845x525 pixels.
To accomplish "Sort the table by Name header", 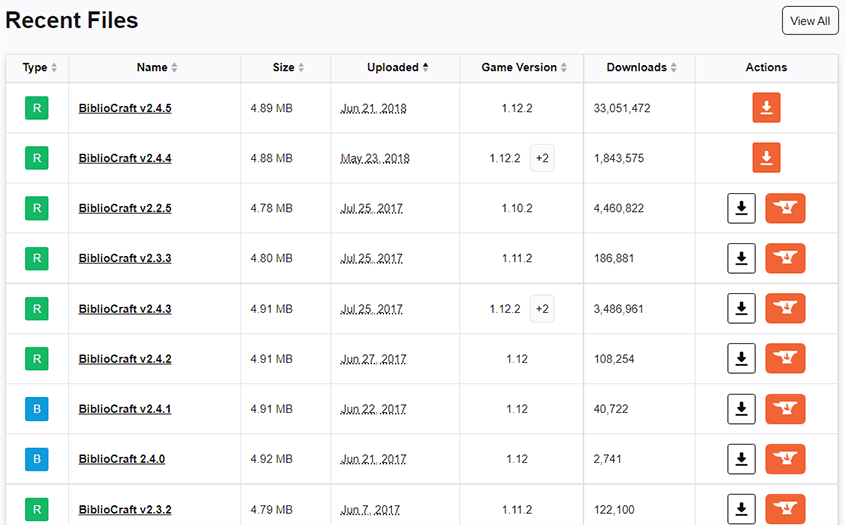I will [x=157, y=68].
